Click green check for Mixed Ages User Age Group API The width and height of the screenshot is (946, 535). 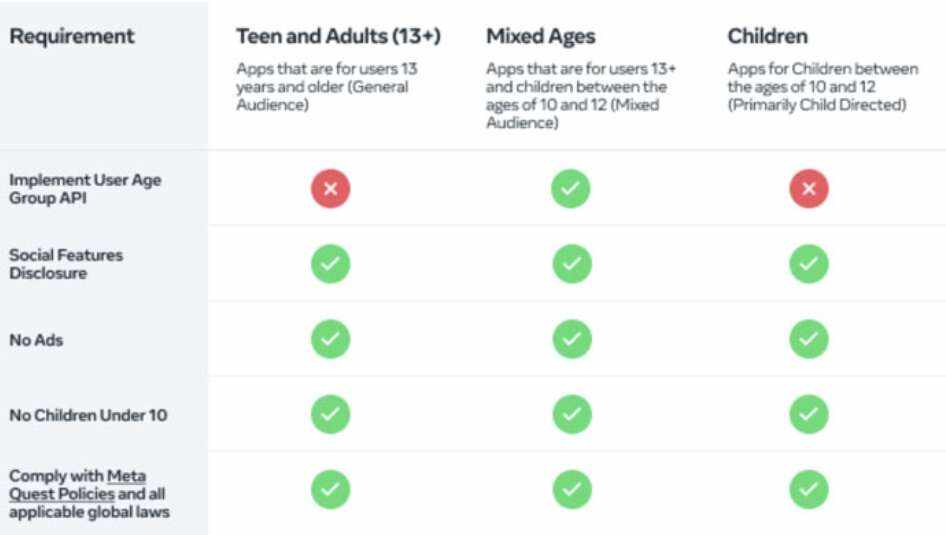(x=571, y=189)
